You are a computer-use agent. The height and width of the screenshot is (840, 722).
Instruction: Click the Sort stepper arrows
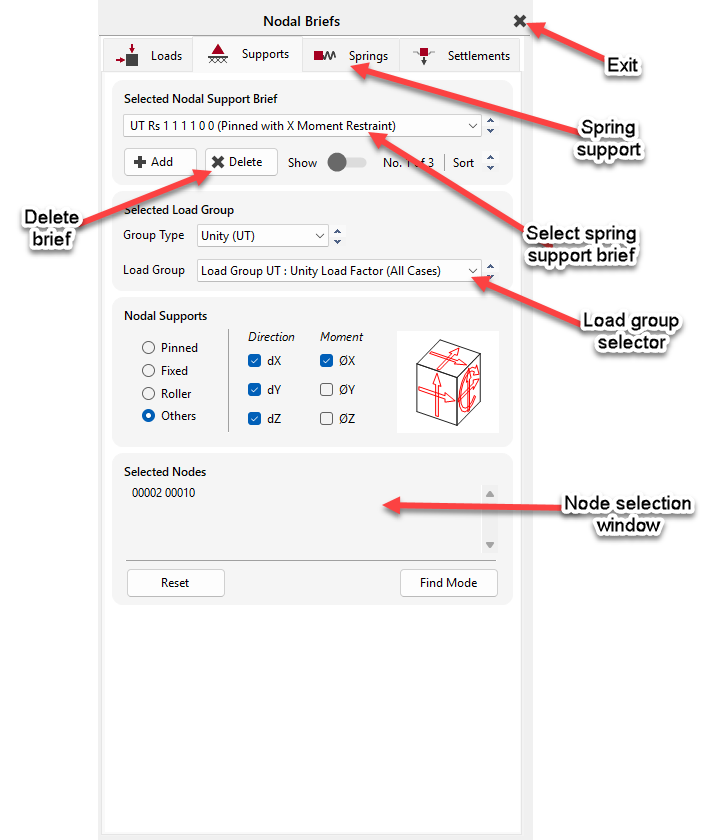coord(490,162)
